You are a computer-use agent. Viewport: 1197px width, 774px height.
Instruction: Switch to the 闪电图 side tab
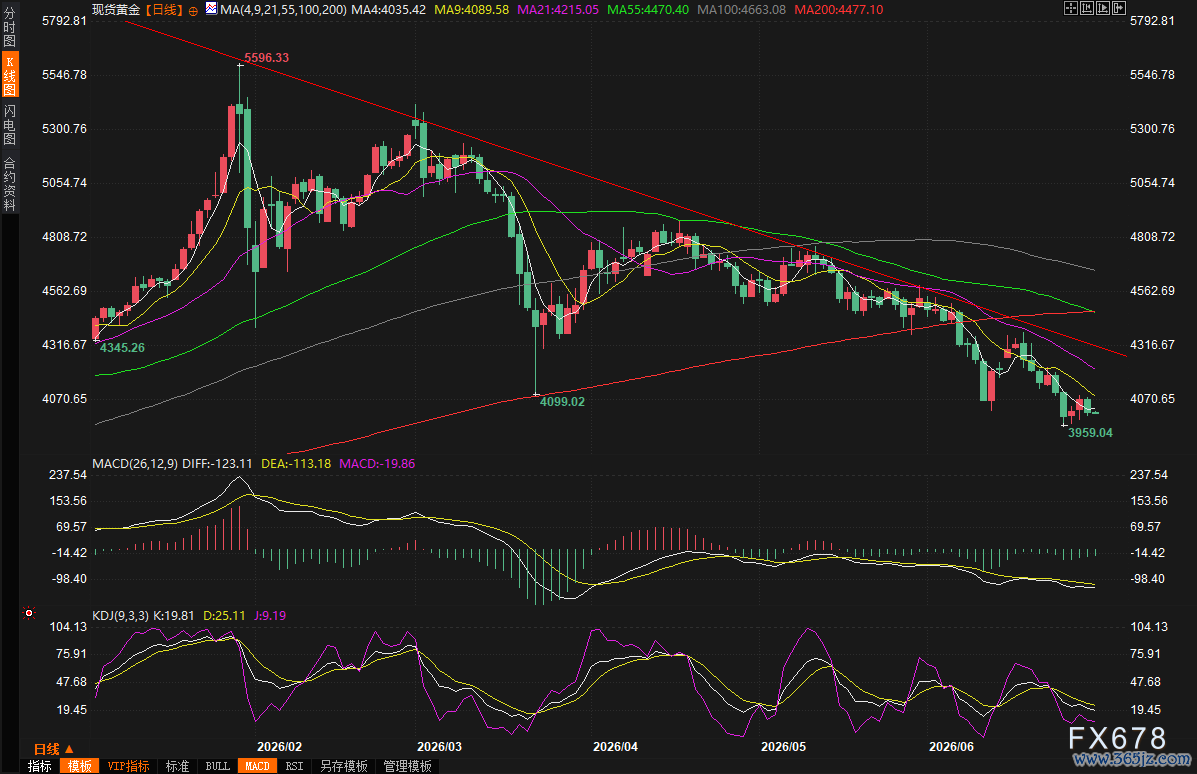click(x=9, y=124)
